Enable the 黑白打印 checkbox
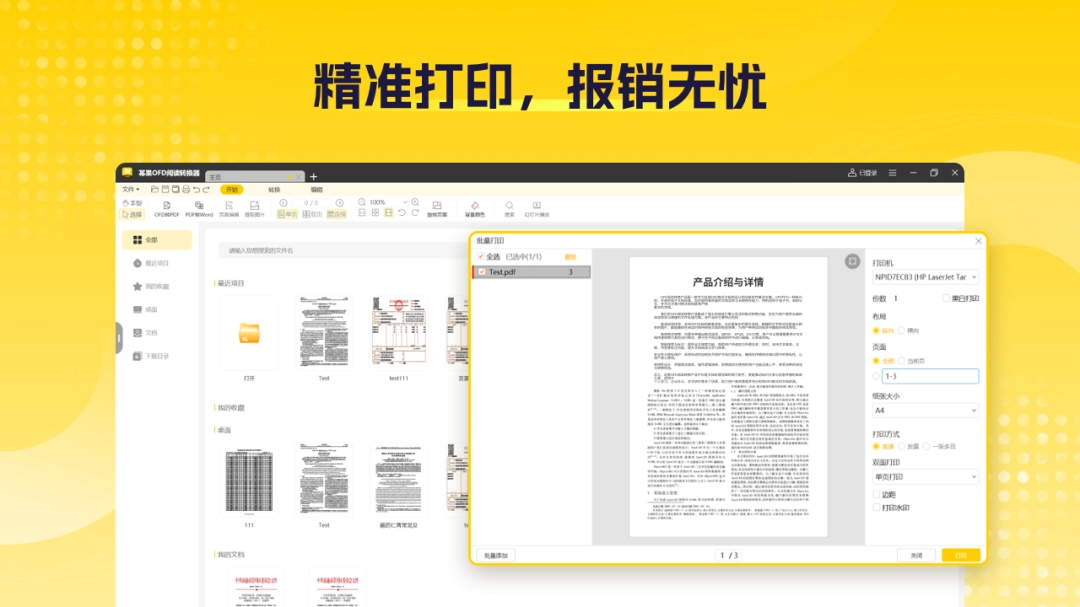1080x607 pixels. click(x=947, y=298)
